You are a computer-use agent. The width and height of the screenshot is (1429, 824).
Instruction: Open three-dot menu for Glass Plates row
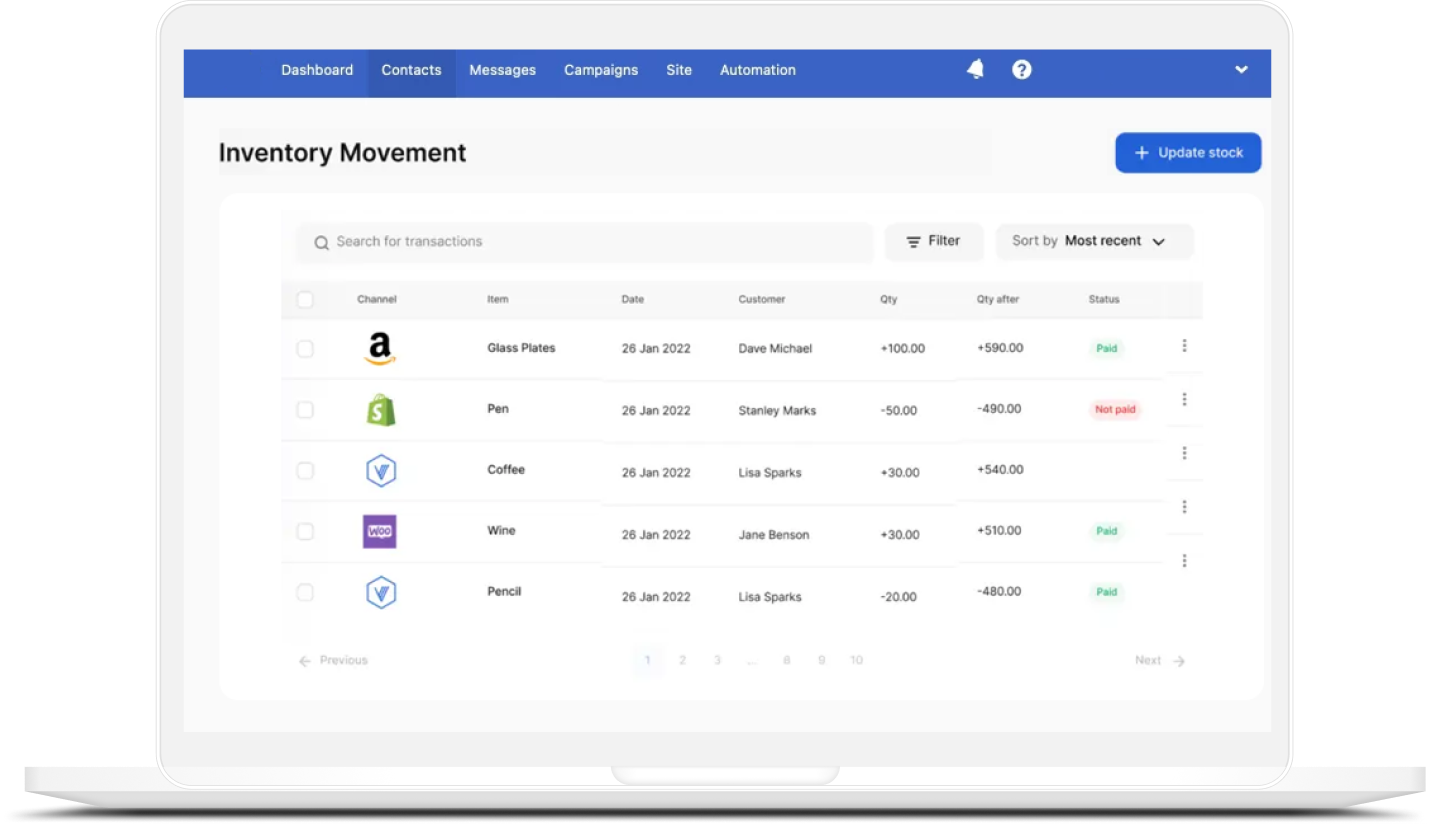[x=1184, y=346]
